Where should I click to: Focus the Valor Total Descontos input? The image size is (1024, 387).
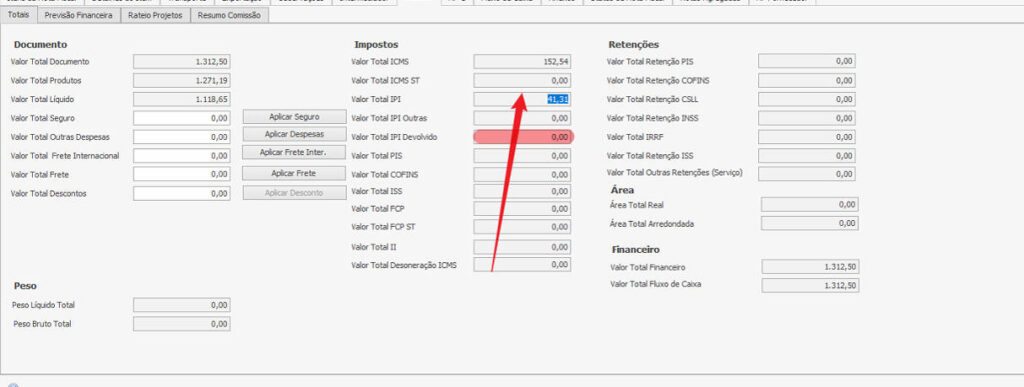coord(182,194)
